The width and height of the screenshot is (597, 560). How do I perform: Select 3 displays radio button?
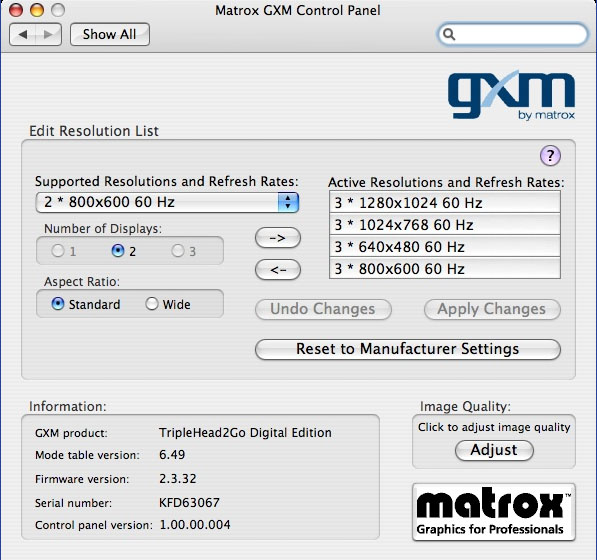click(x=178, y=250)
